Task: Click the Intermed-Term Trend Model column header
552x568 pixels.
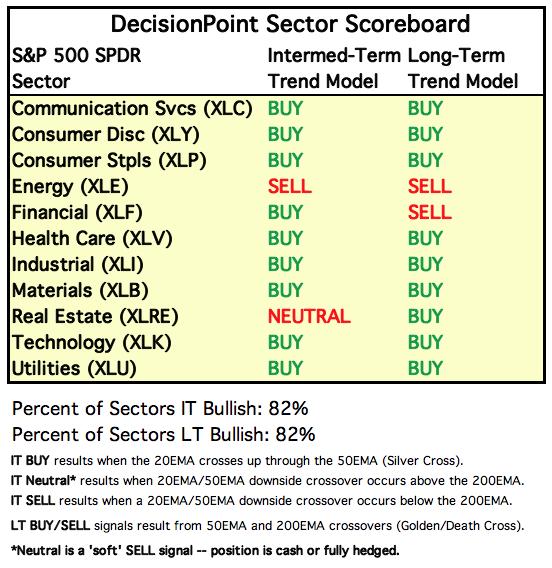Action: [334, 68]
